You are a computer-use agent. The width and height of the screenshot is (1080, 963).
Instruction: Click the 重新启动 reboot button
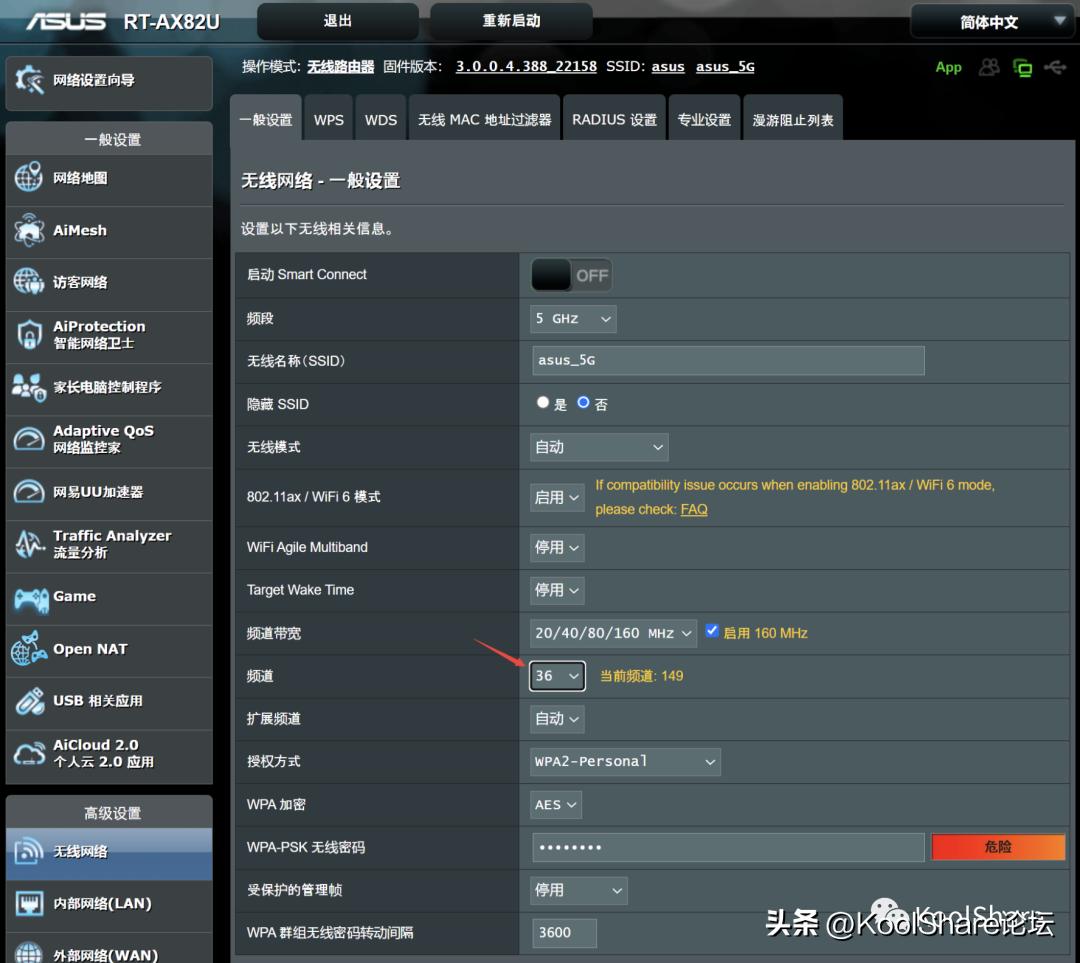click(510, 20)
